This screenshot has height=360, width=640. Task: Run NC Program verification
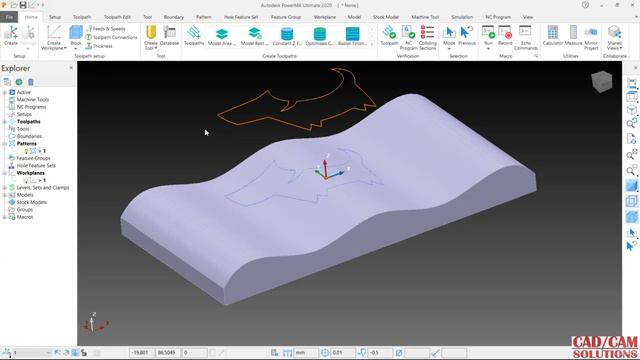click(x=408, y=38)
